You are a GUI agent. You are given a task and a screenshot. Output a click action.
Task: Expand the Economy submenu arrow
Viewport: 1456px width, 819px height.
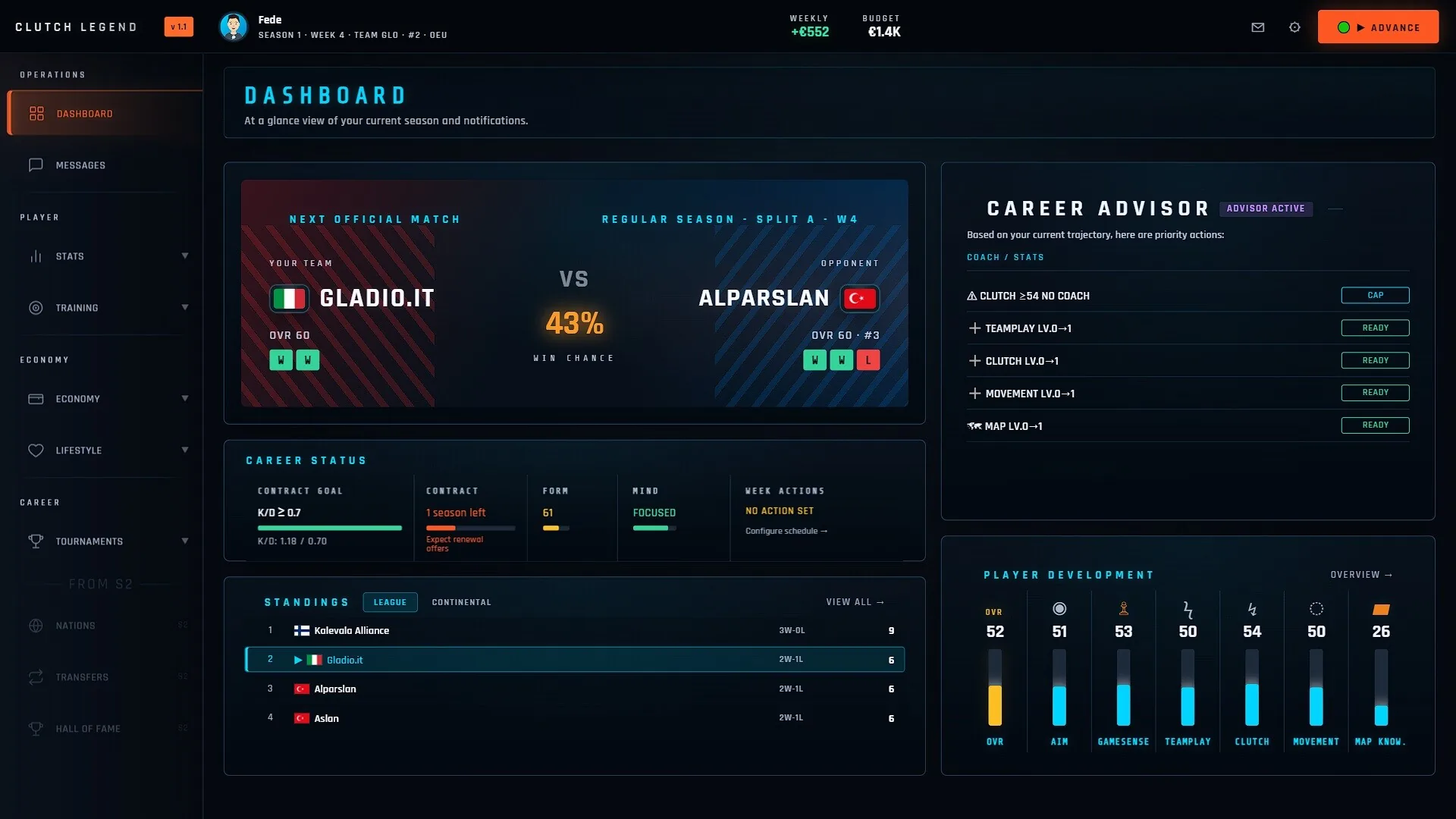click(x=185, y=398)
